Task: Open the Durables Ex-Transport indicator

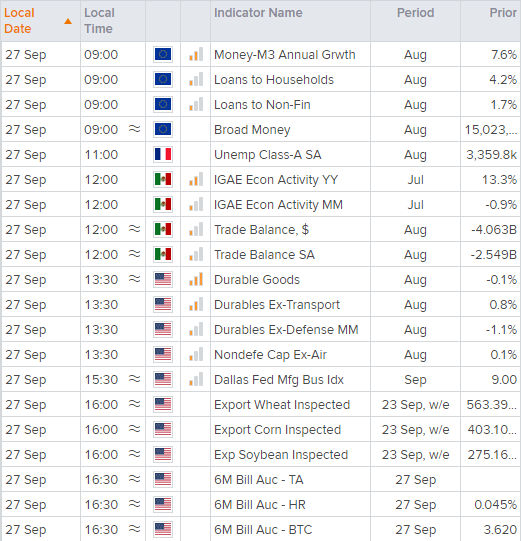Action: (277, 305)
